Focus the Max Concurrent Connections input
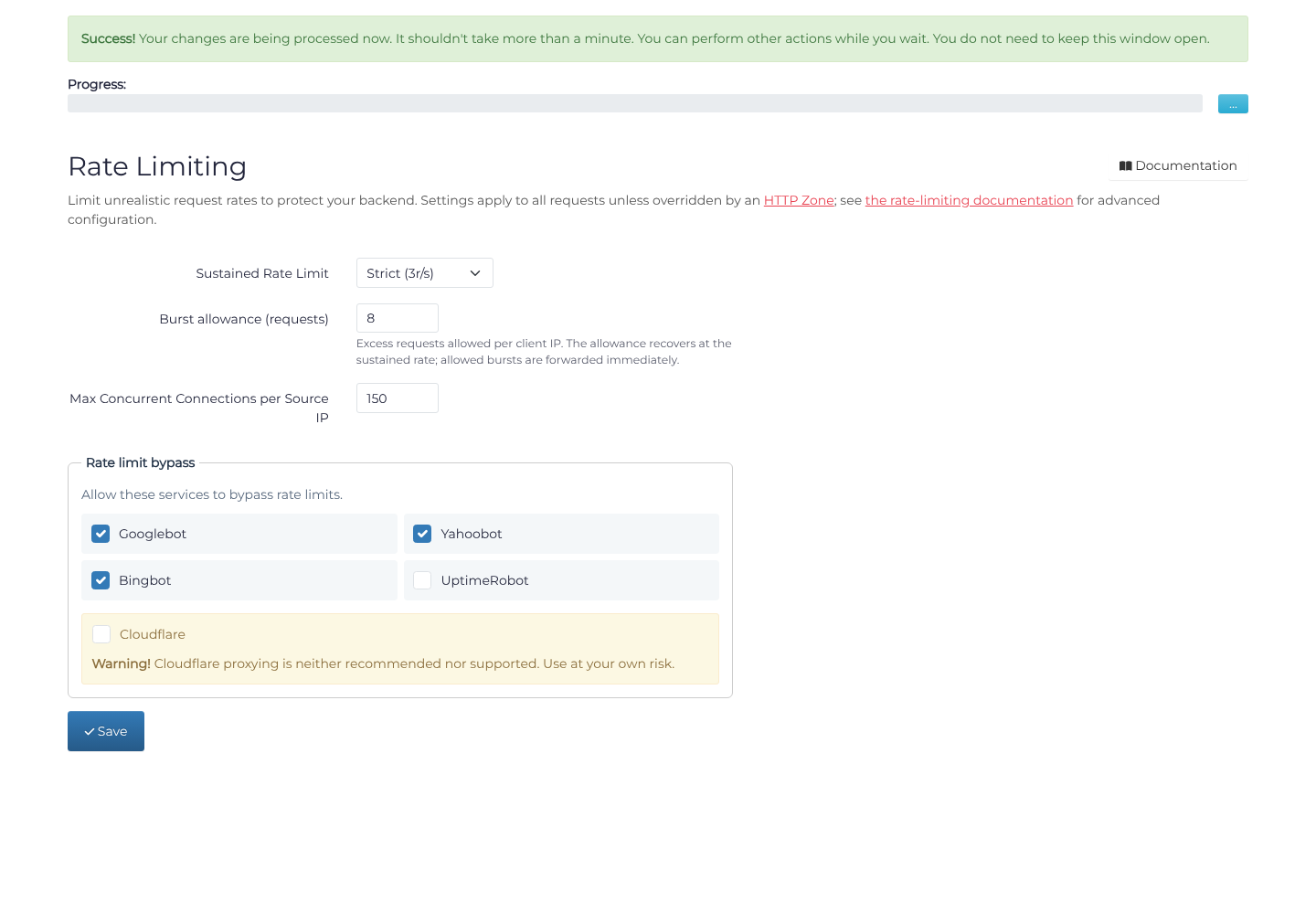Screen dimensions: 1316x902 398,398
